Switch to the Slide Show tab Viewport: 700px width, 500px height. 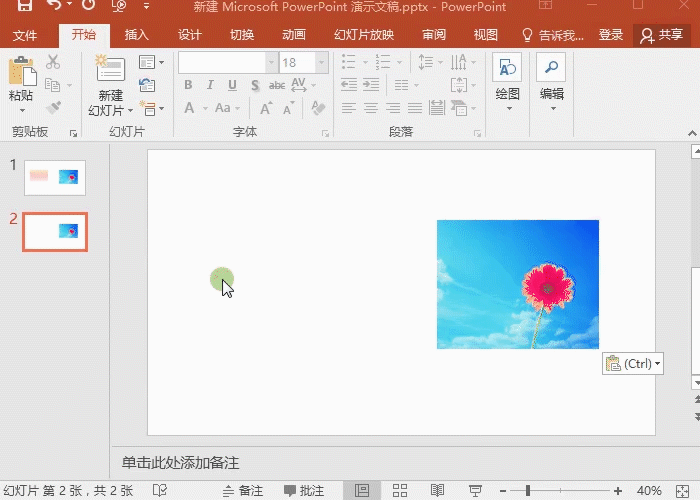(364, 35)
